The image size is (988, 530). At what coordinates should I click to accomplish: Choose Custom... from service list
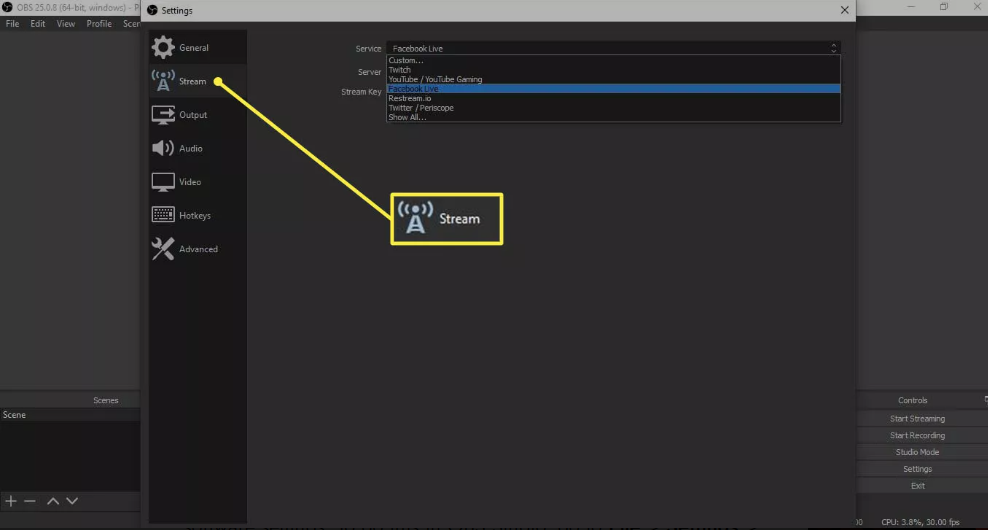pyautogui.click(x=613, y=60)
